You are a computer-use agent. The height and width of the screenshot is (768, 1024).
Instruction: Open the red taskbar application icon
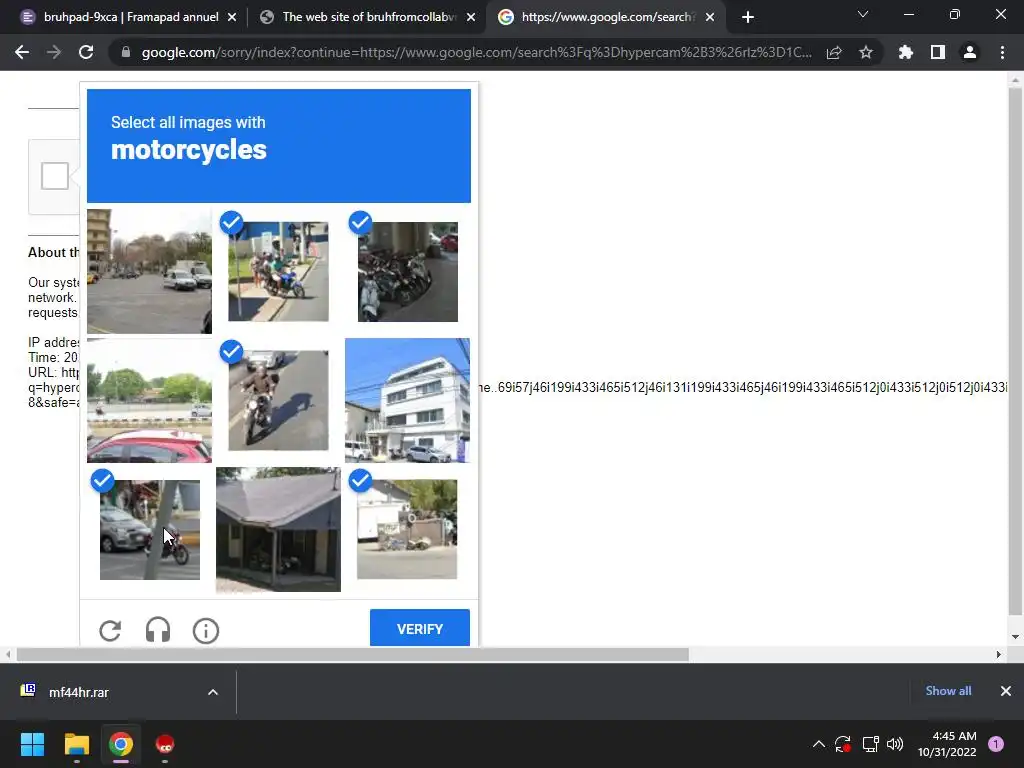(165, 744)
